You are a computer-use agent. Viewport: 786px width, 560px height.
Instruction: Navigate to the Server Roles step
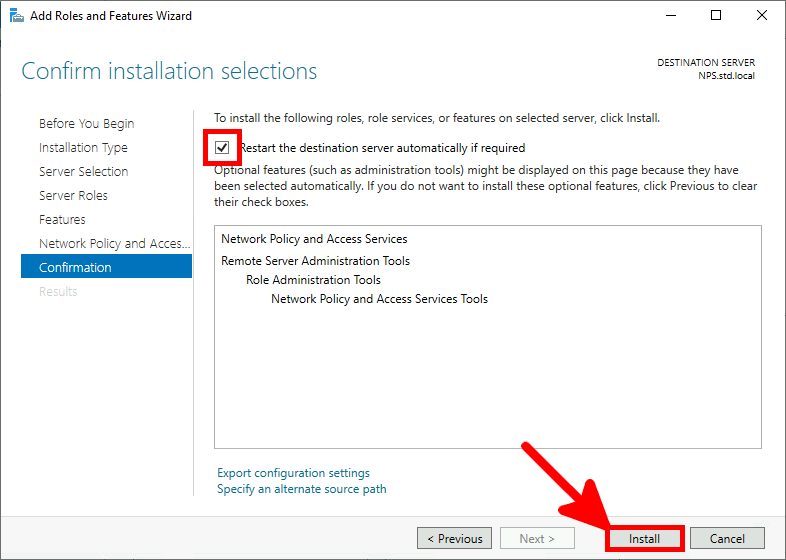[73, 196]
